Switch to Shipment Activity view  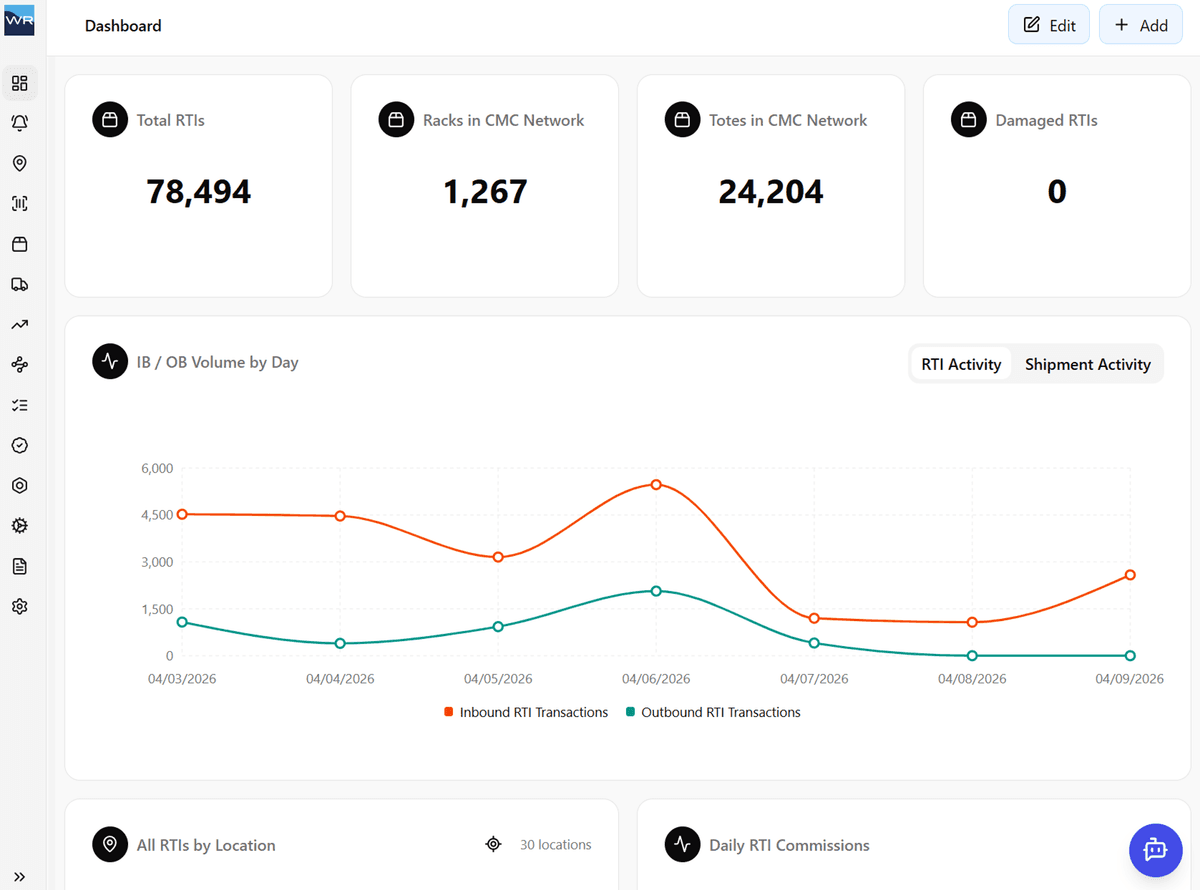tap(1088, 364)
